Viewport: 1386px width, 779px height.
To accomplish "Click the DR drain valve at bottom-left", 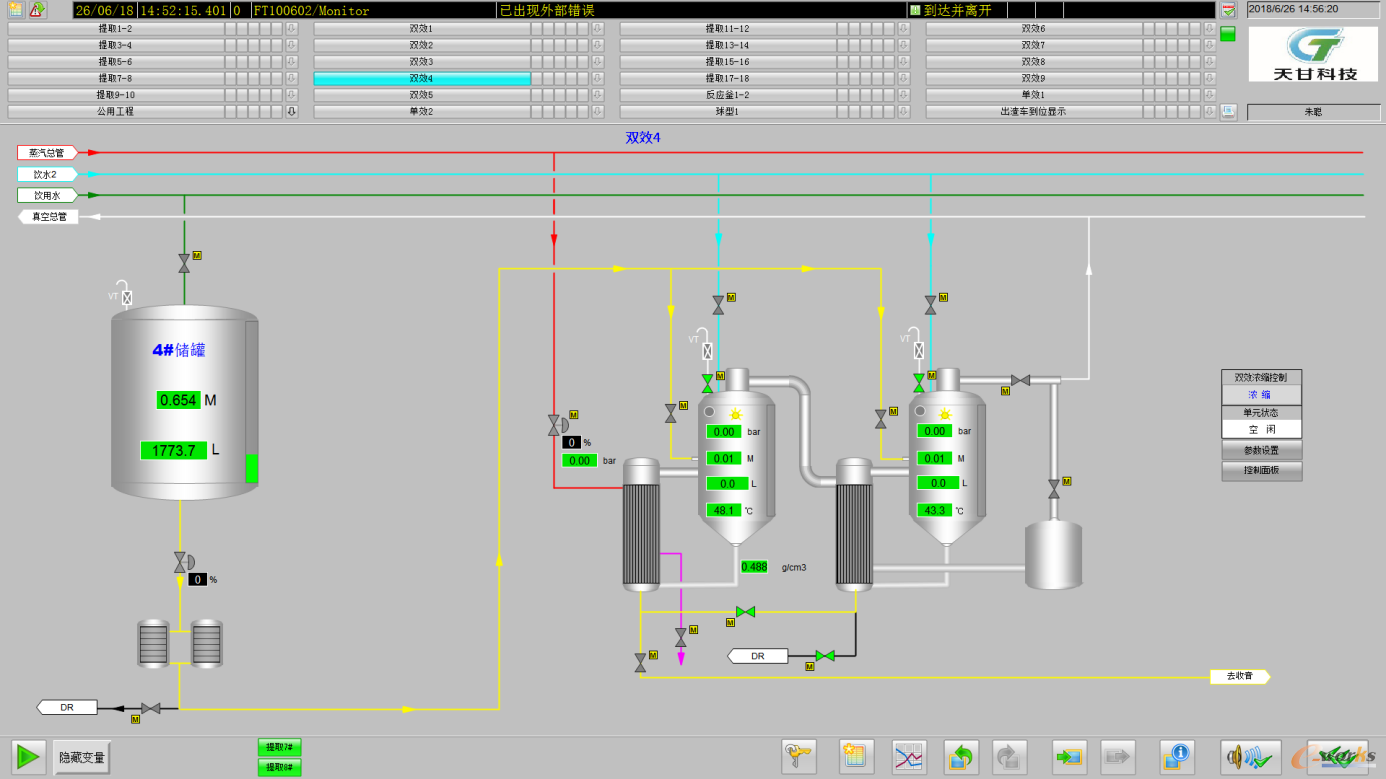I will 151,708.
